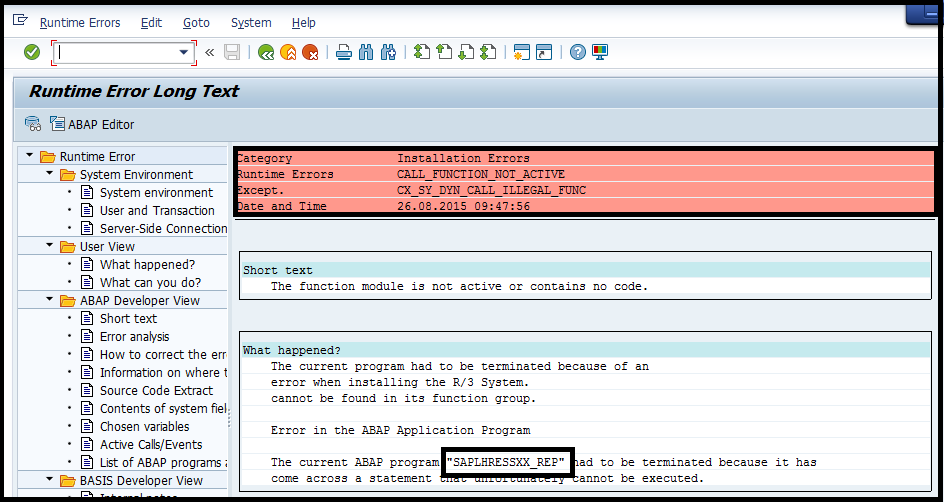
Task: Click the System Environment folder label
Action: click(x=137, y=175)
